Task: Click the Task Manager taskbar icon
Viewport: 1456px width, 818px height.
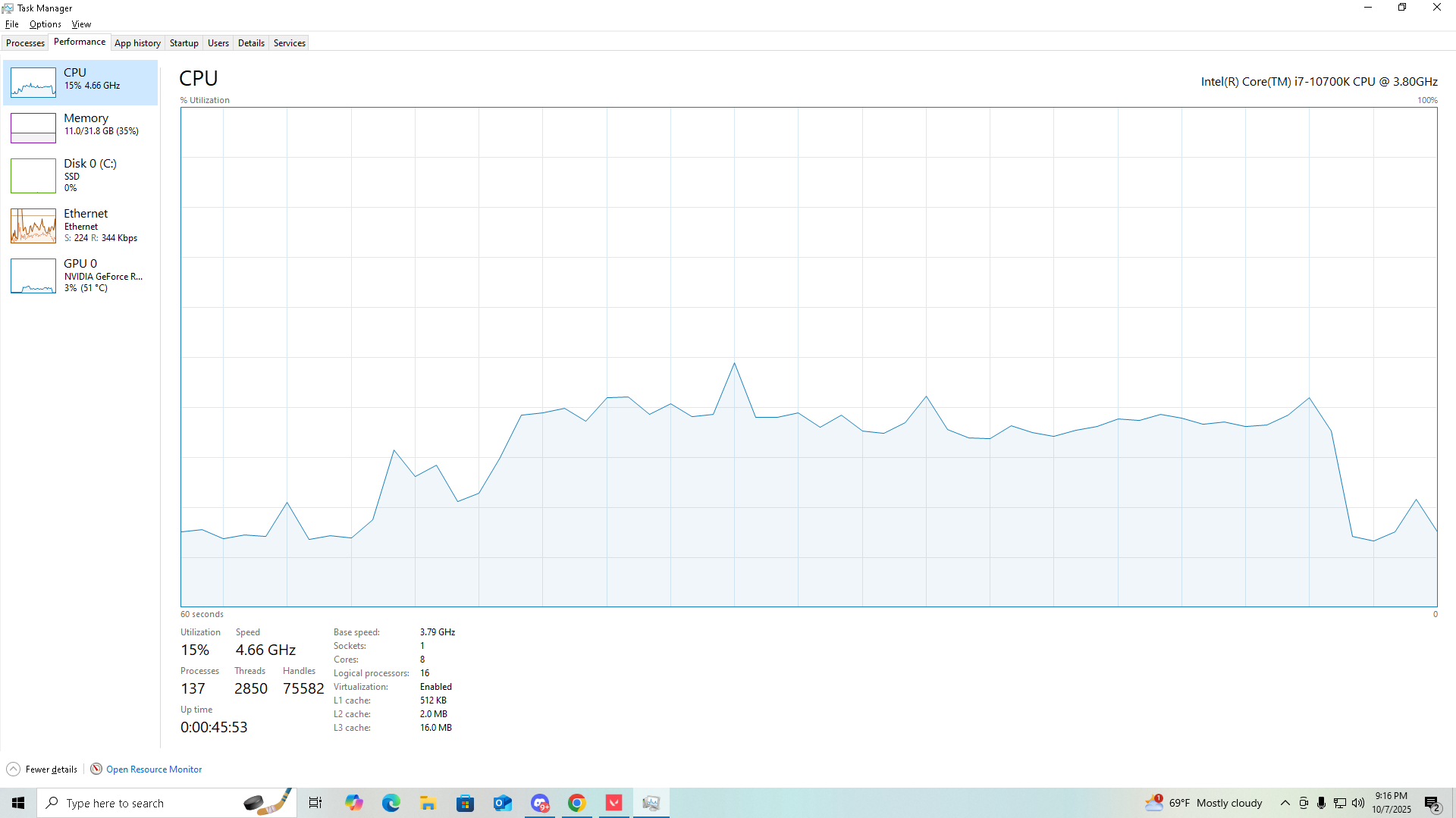Action: tap(651, 803)
